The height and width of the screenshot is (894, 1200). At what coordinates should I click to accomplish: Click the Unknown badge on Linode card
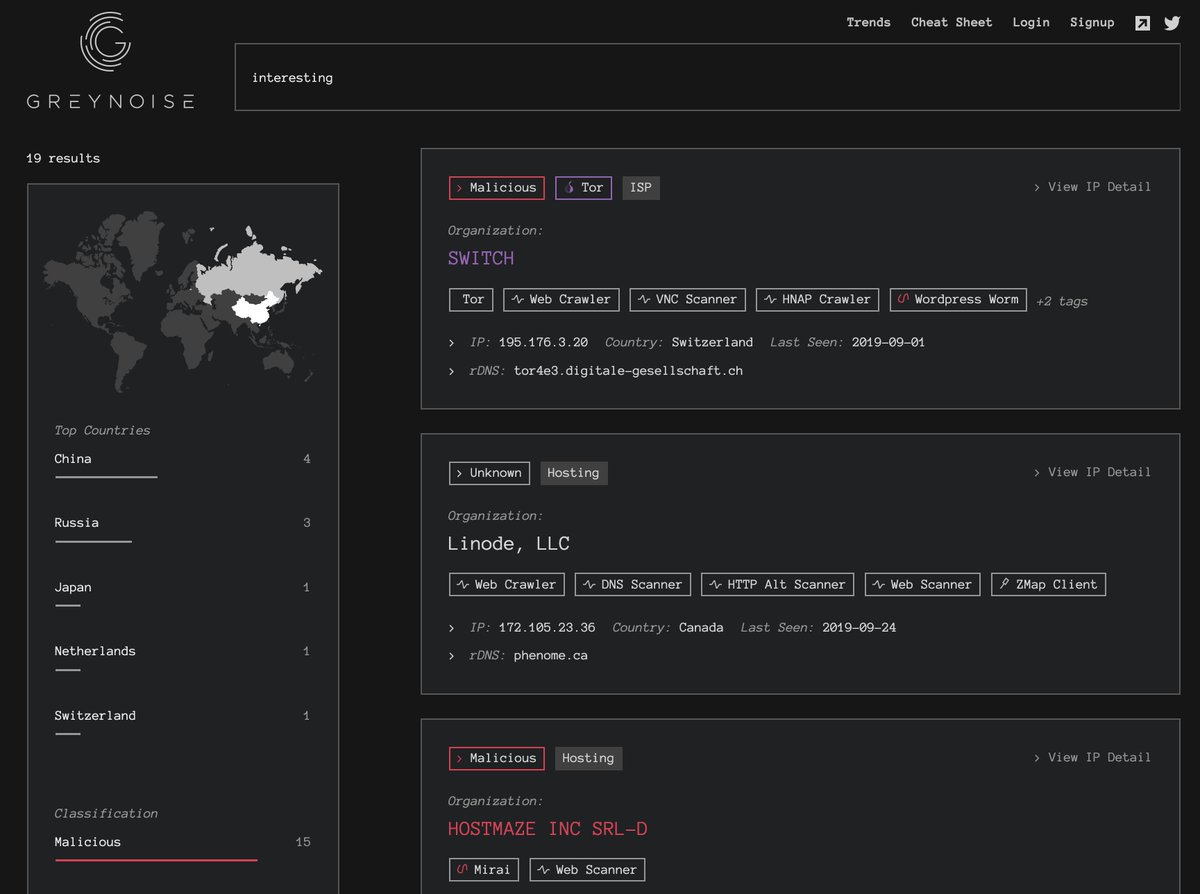coord(489,473)
